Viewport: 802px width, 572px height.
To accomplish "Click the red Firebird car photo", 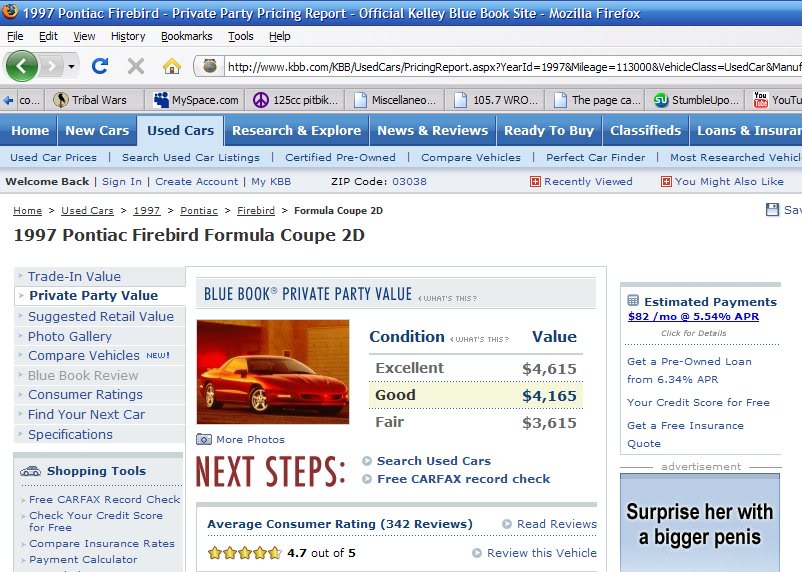I will pyautogui.click(x=273, y=372).
